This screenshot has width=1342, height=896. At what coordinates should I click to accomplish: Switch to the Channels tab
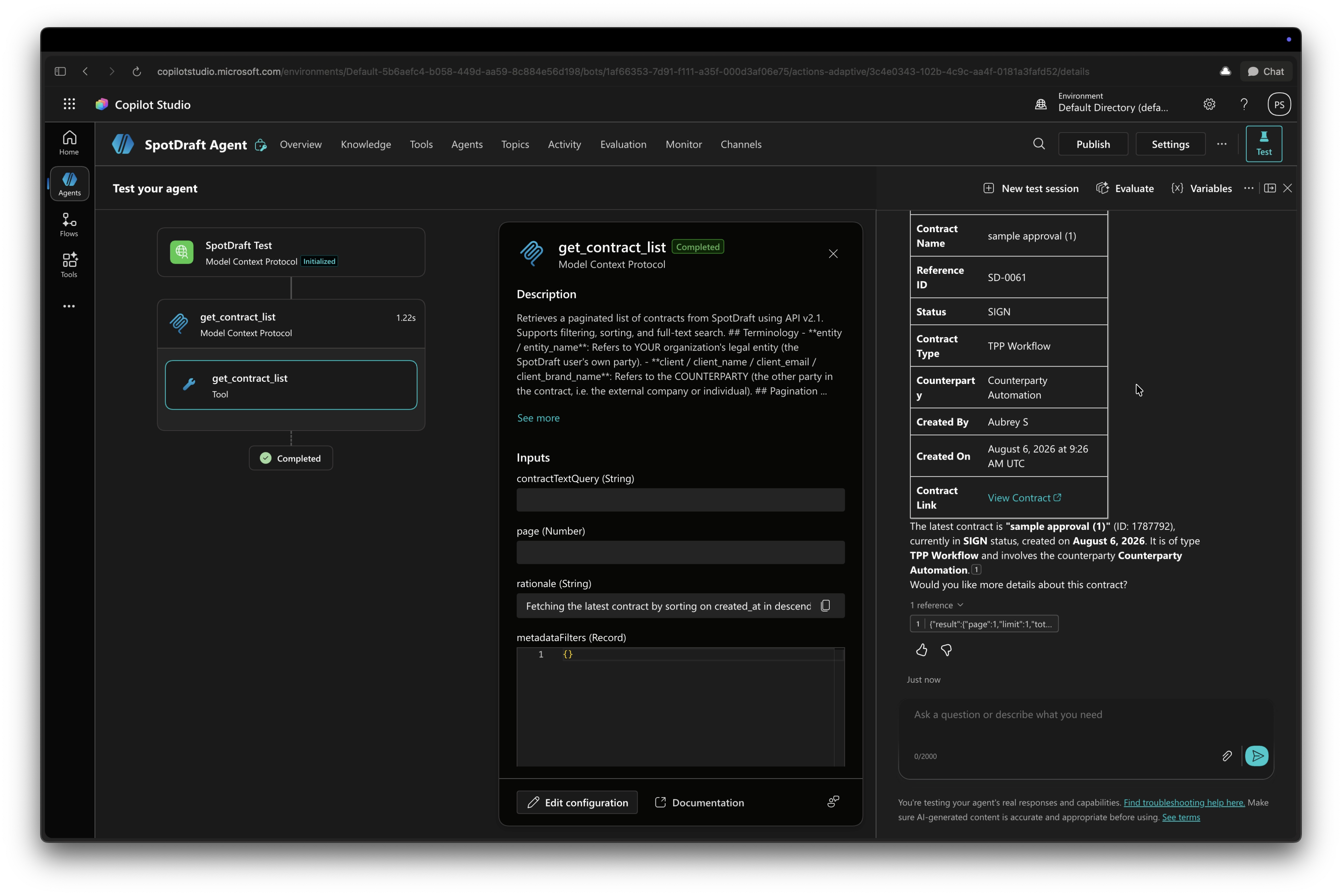(741, 144)
